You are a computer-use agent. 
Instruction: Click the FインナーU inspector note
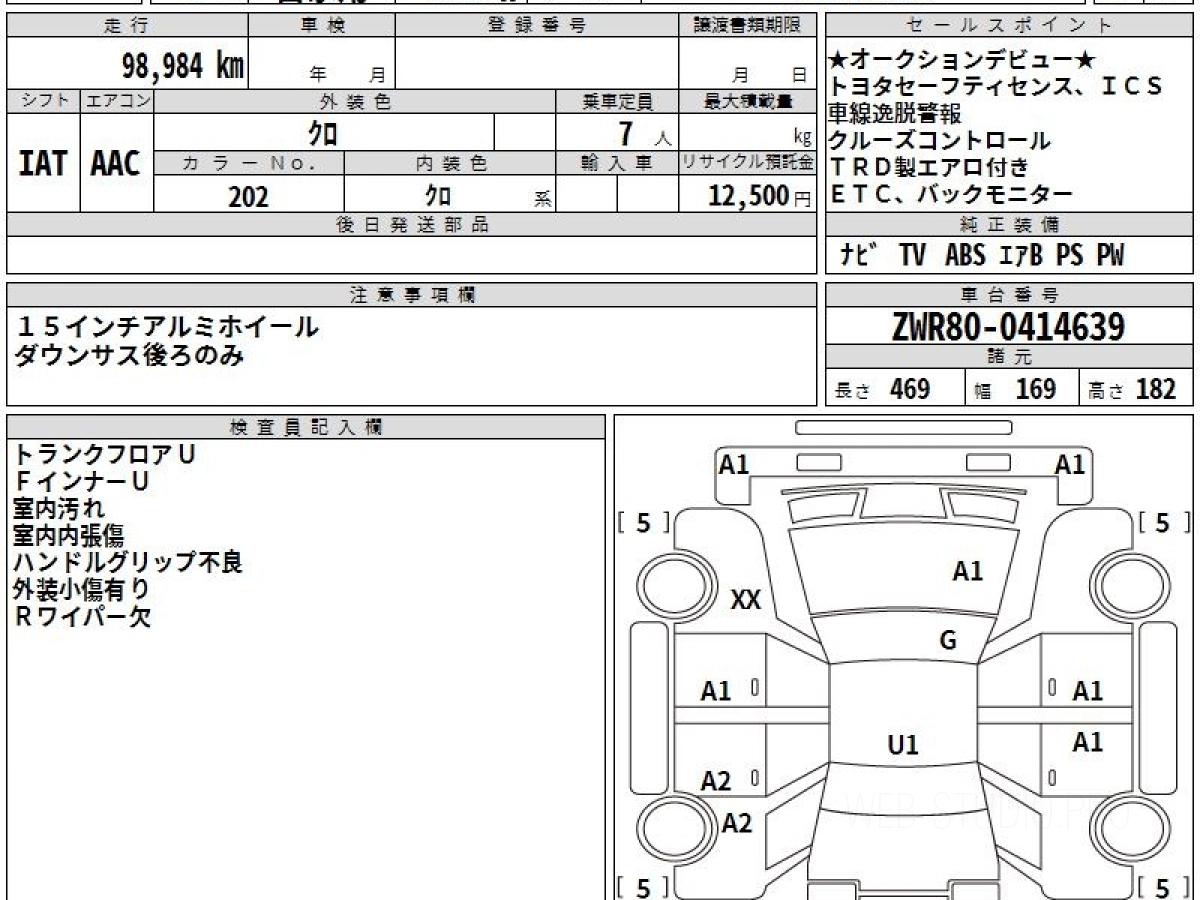[83, 481]
